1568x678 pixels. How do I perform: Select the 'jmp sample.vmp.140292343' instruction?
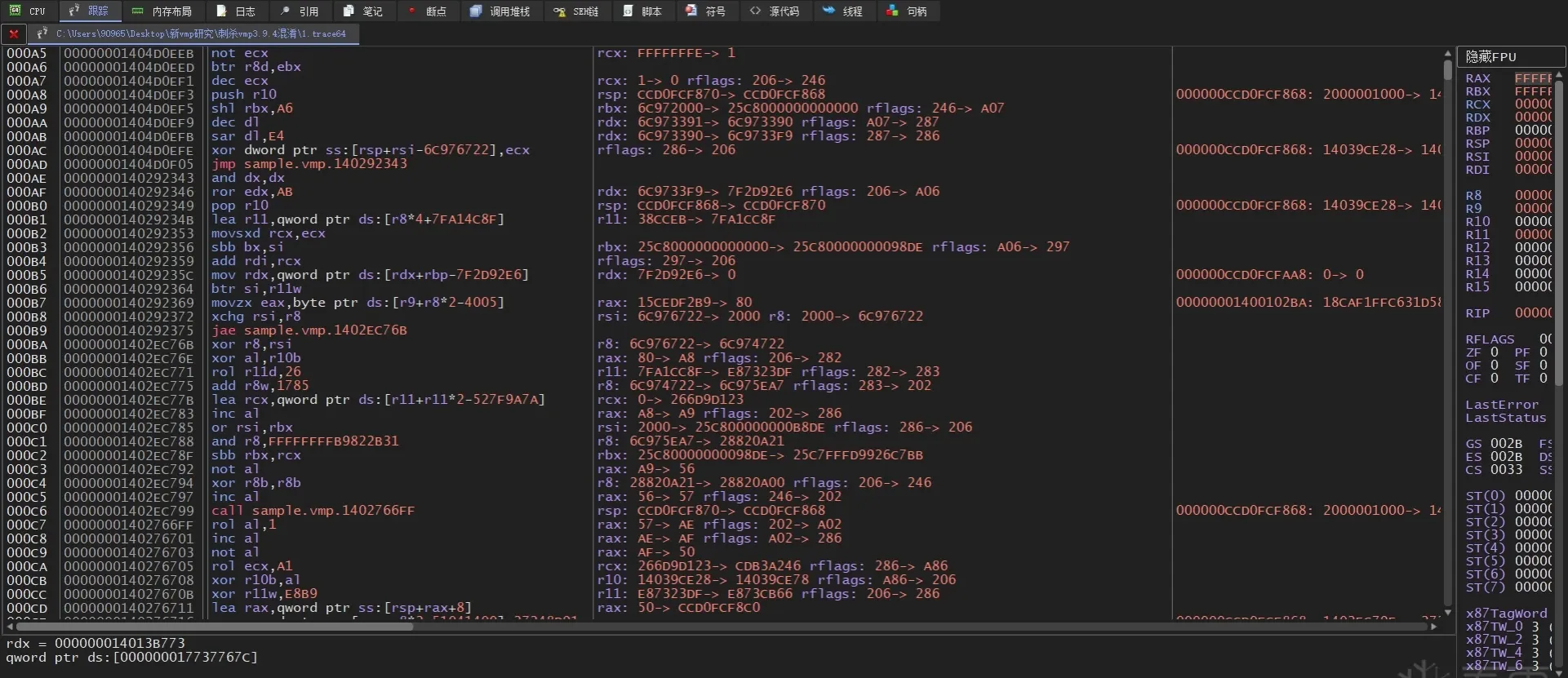coord(309,164)
